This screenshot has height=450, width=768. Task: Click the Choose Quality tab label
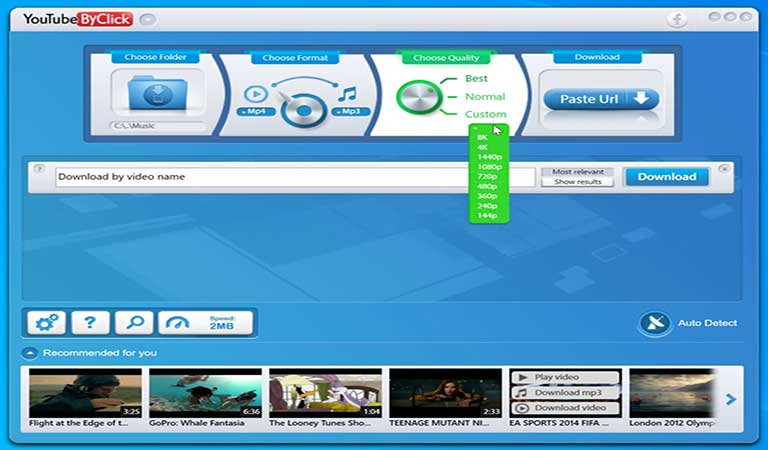pyautogui.click(x=446, y=58)
